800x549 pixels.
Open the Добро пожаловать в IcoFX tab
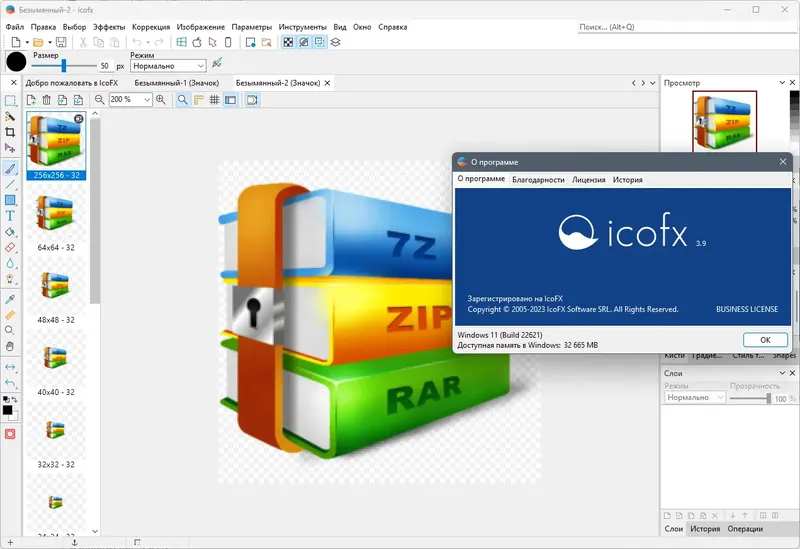tap(72, 83)
